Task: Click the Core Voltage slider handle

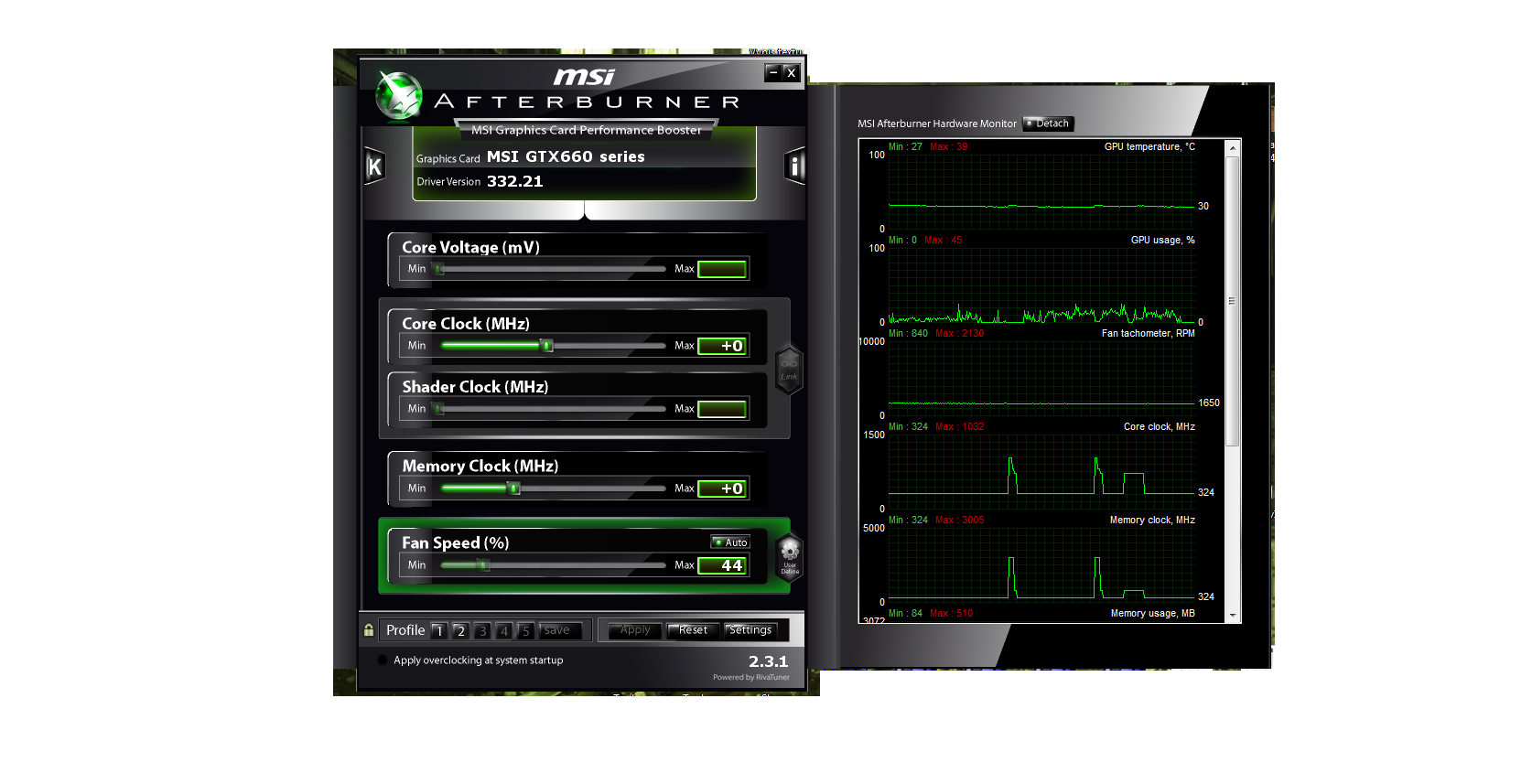Action: click(439, 269)
